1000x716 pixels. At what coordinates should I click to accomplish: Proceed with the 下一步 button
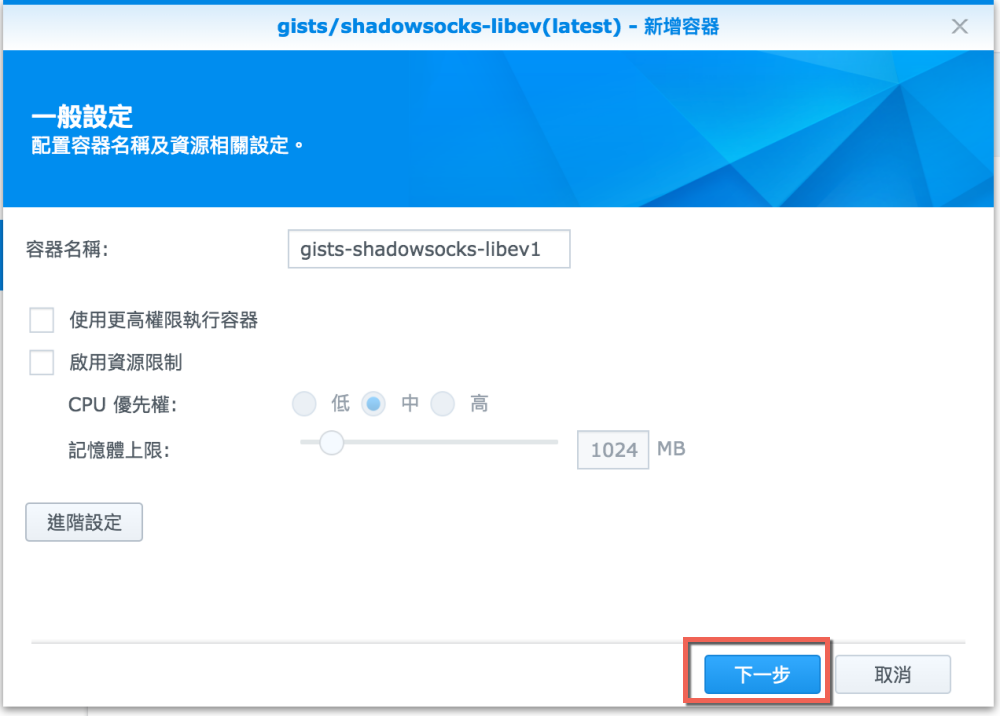[762, 674]
